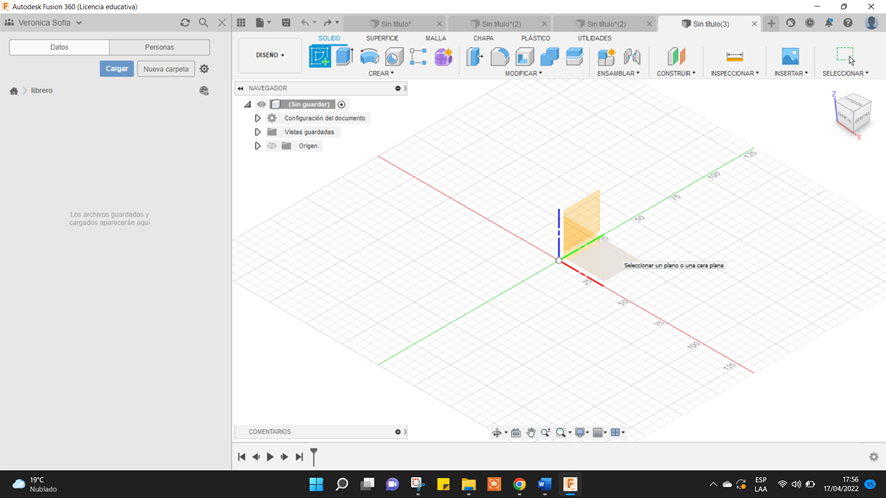
Task: Switch to the UTILIDADES tab
Action: (594, 38)
